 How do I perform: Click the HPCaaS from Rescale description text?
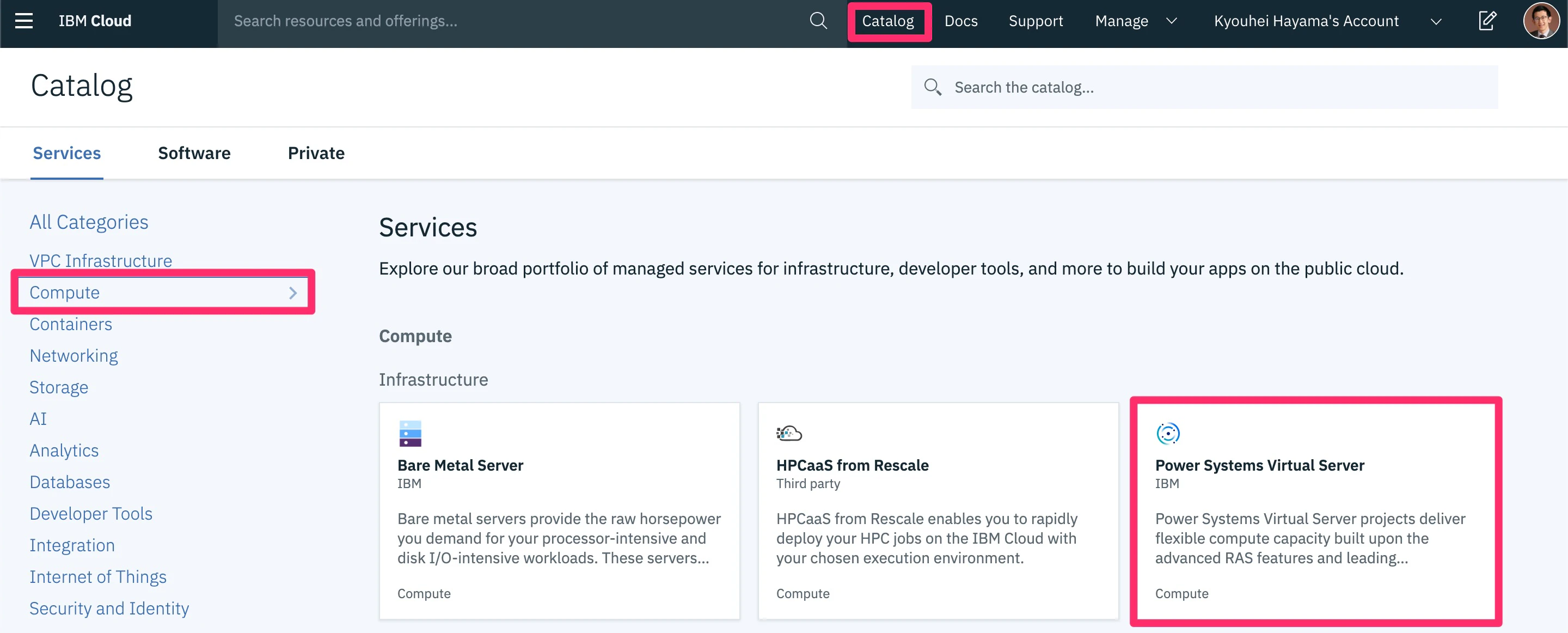pyautogui.click(x=927, y=539)
